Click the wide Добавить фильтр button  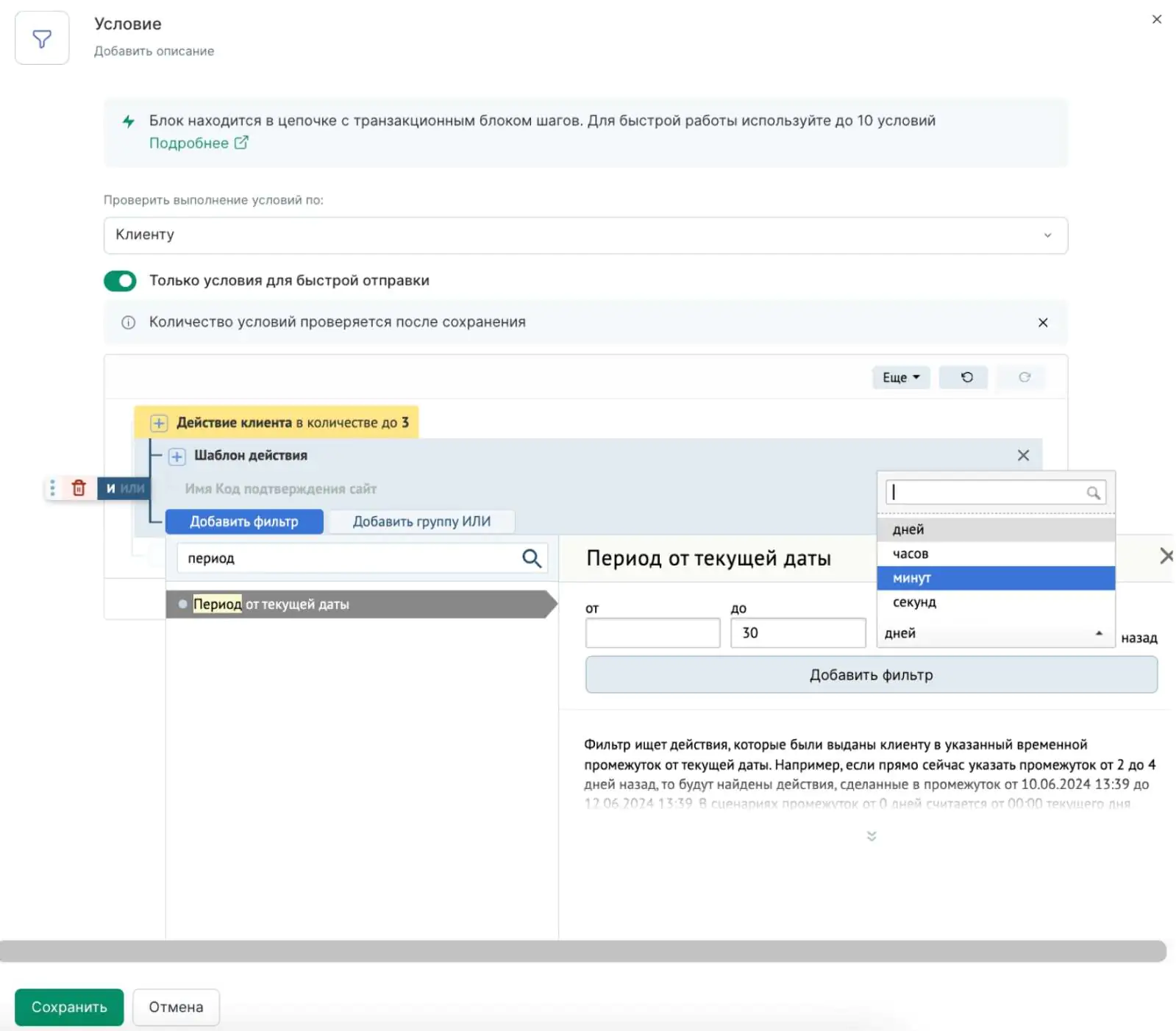[x=871, y=675]
